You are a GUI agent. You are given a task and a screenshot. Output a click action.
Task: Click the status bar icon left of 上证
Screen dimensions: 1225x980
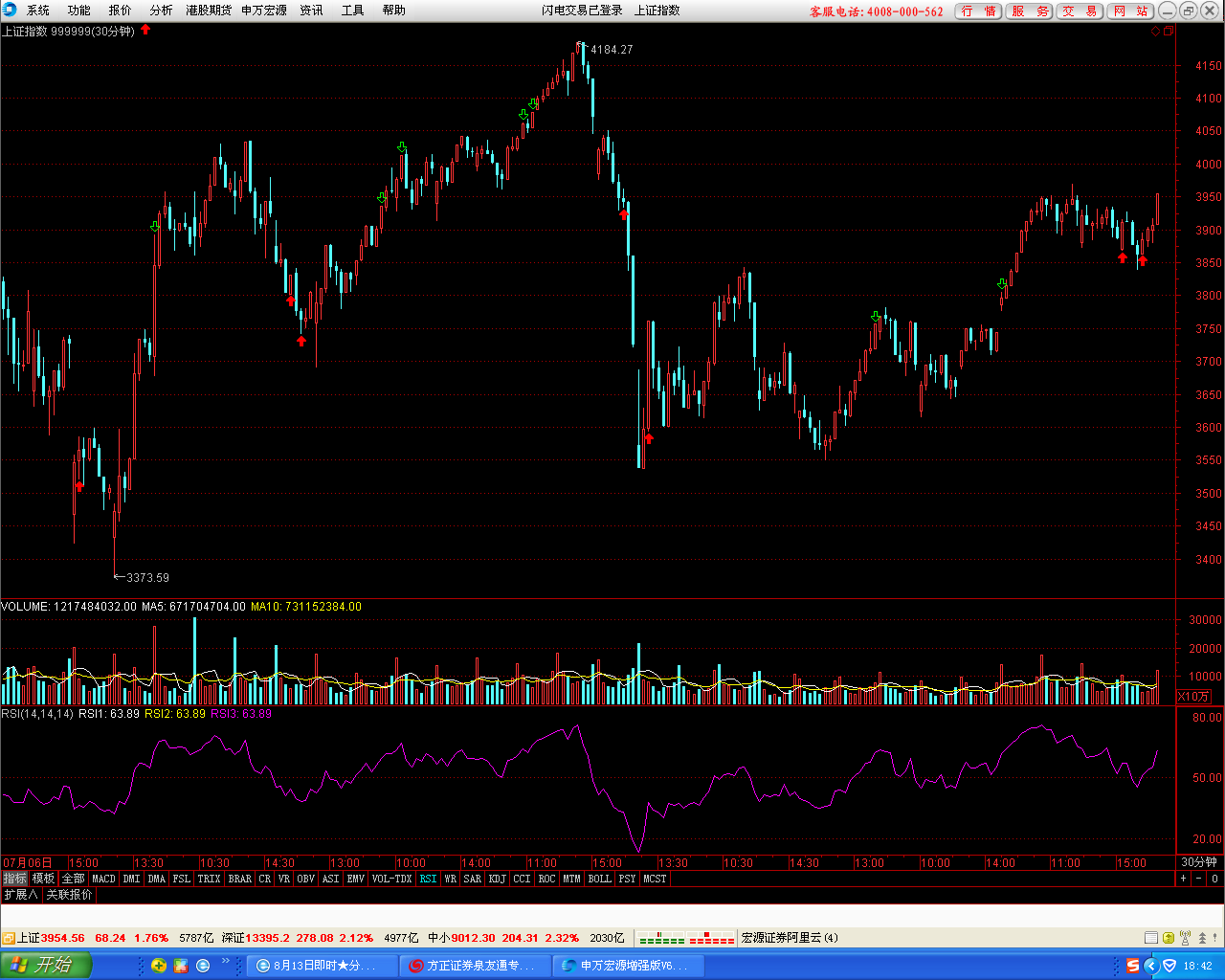point(8,938)
